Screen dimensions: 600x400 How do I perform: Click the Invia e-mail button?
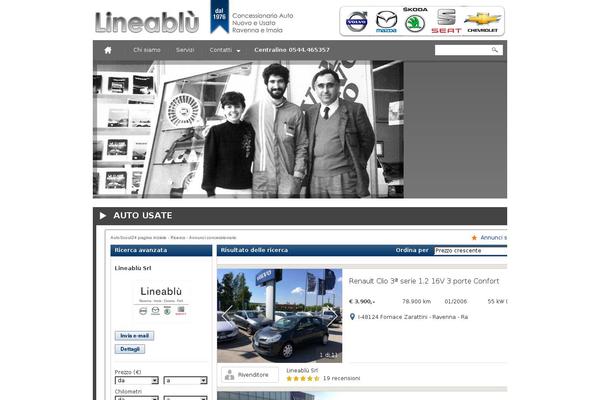point(134,336)
